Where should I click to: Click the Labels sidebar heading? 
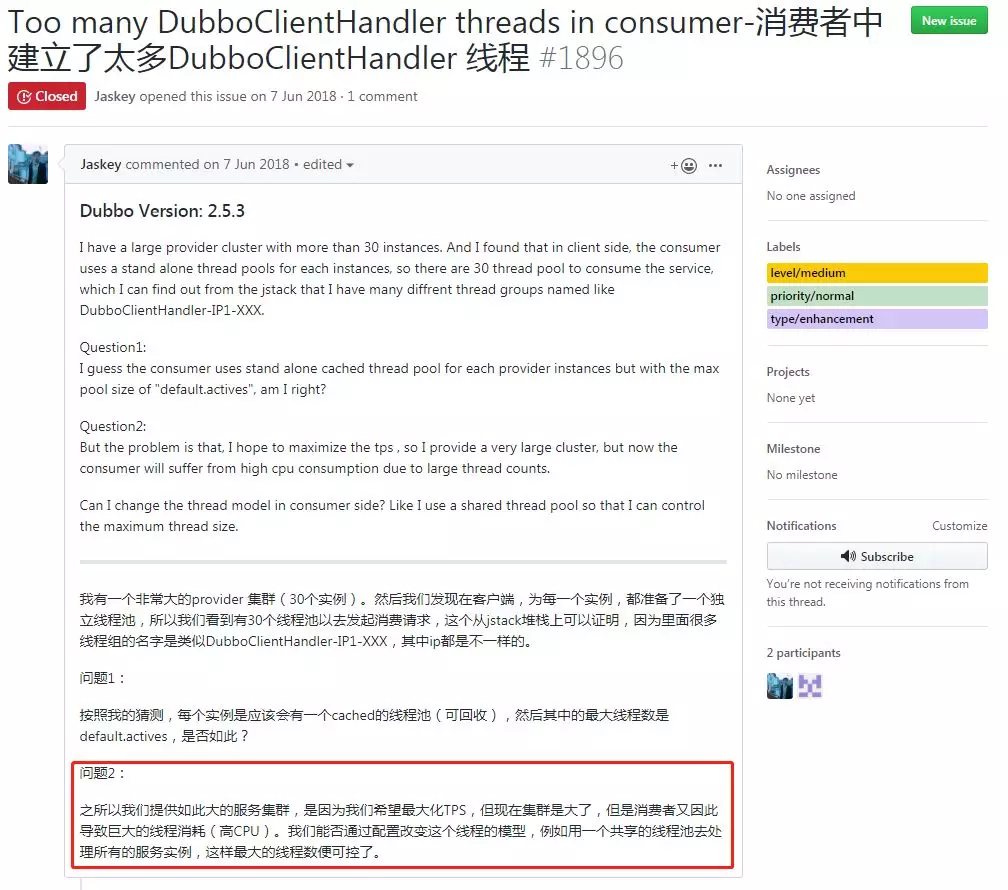[x=783, y=247]
